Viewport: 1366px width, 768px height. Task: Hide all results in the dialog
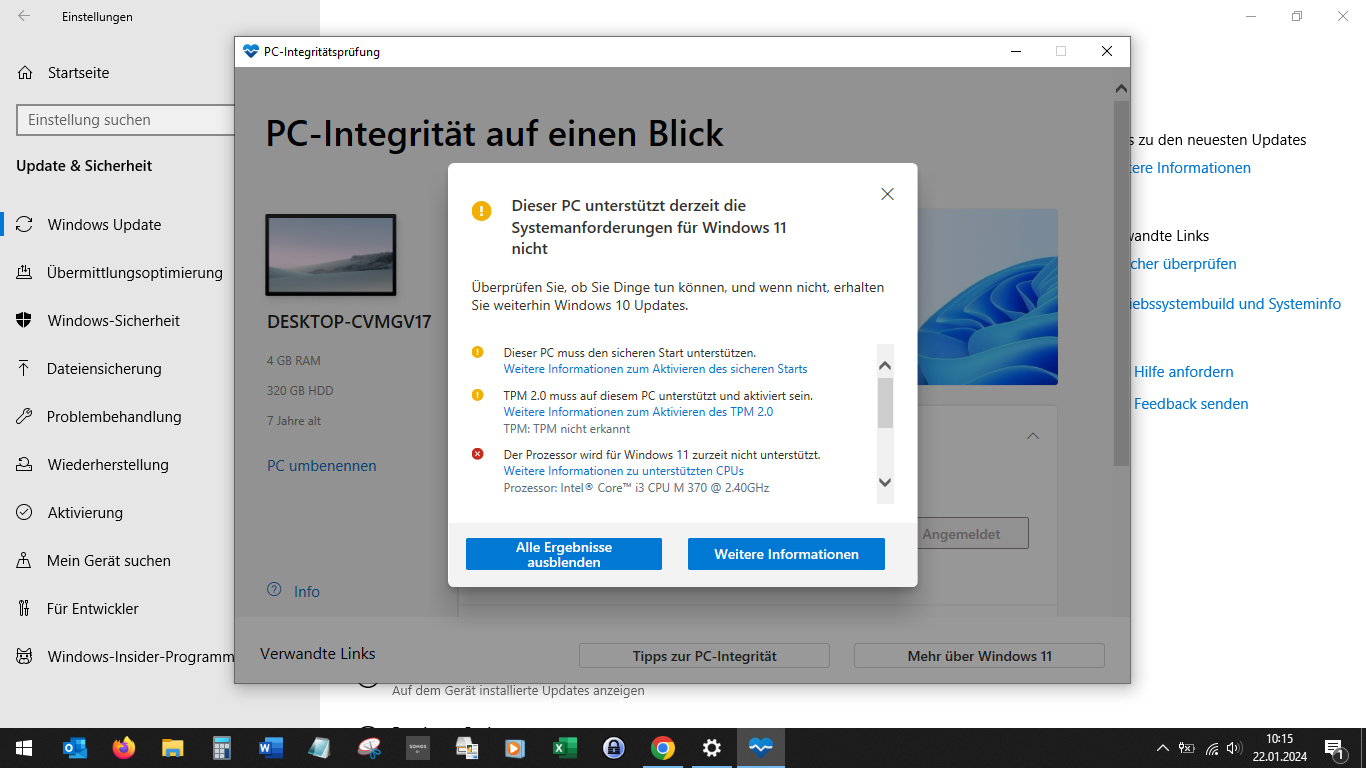click(564, 554)
